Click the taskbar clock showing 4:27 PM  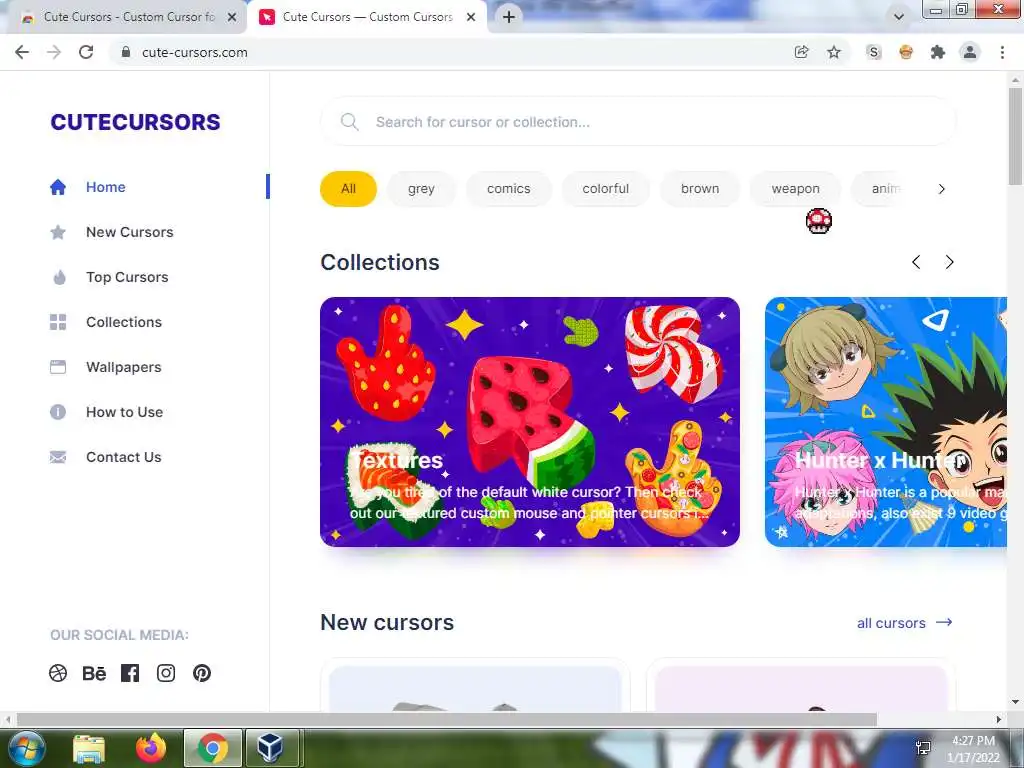(973, 749)
